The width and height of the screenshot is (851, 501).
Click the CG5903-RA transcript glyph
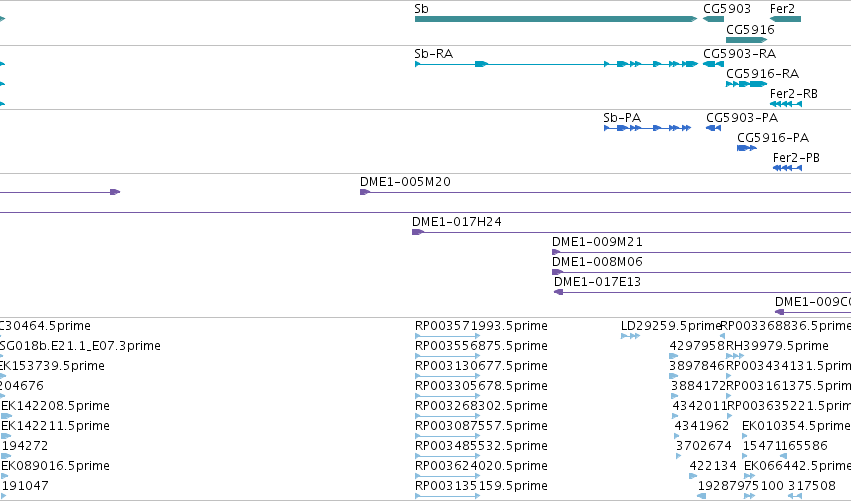pyautogui.click(x=713, y=64)
